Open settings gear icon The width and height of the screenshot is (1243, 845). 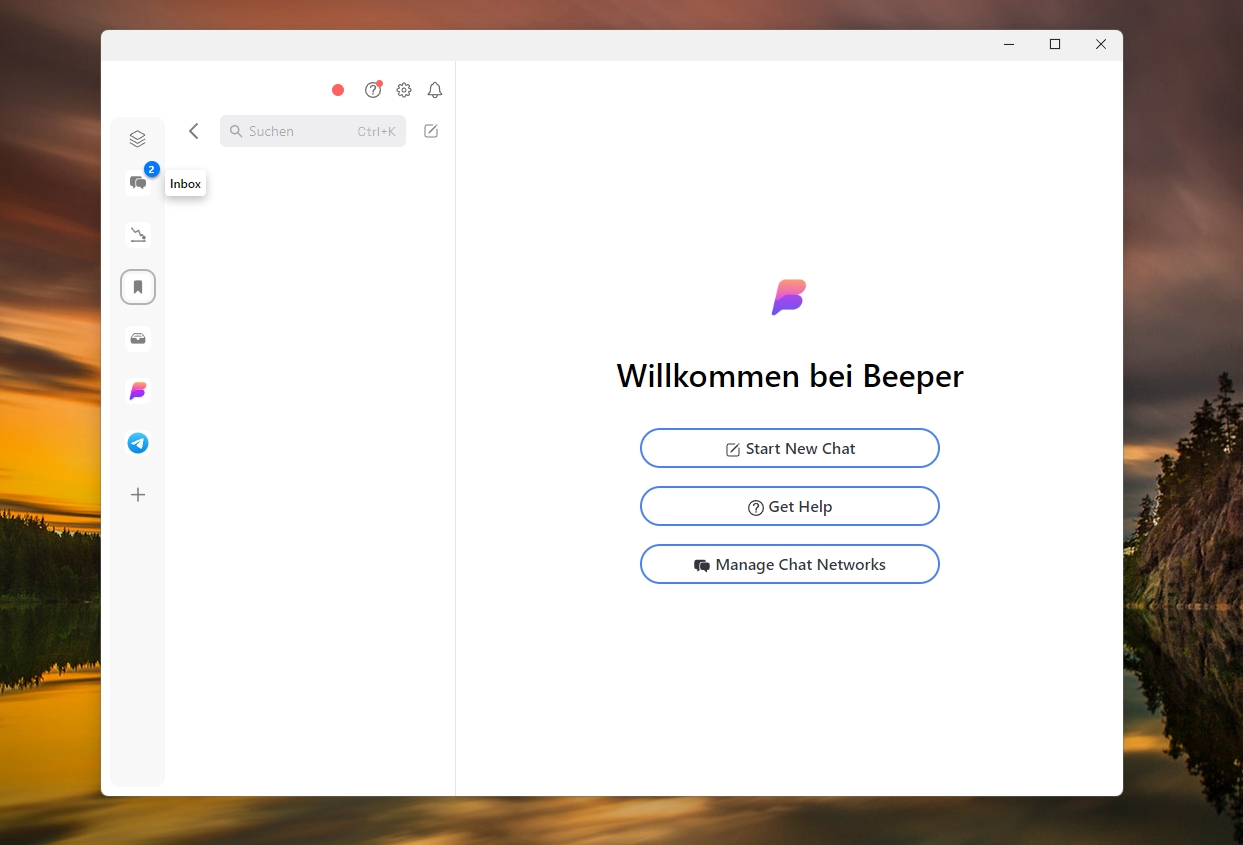pyautogui.click(x=404, y=90)
